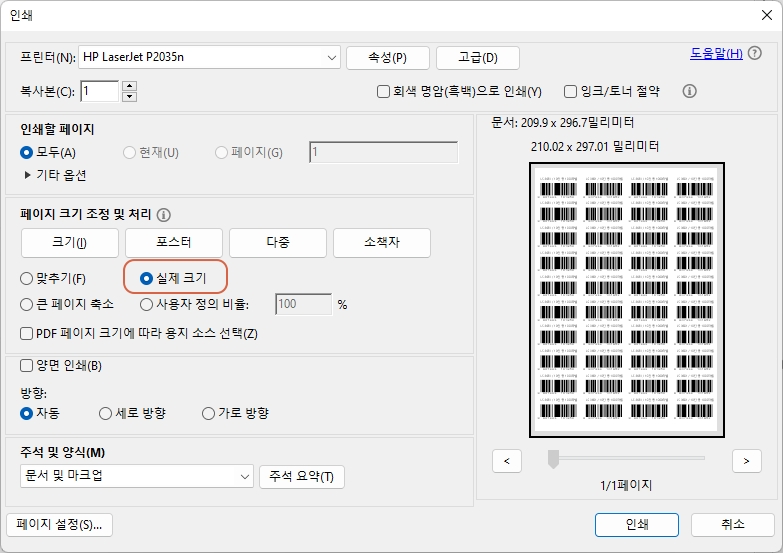Check PDF 페이지 크기에 따라 용지 소스 선택
Viewport: 783px width, 553px height.
[x=26, y=333]
